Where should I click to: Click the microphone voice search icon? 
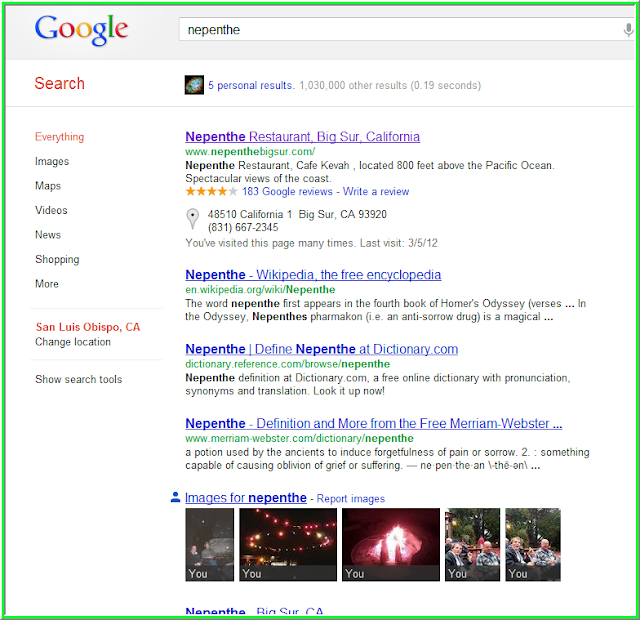tap(628, 30)
